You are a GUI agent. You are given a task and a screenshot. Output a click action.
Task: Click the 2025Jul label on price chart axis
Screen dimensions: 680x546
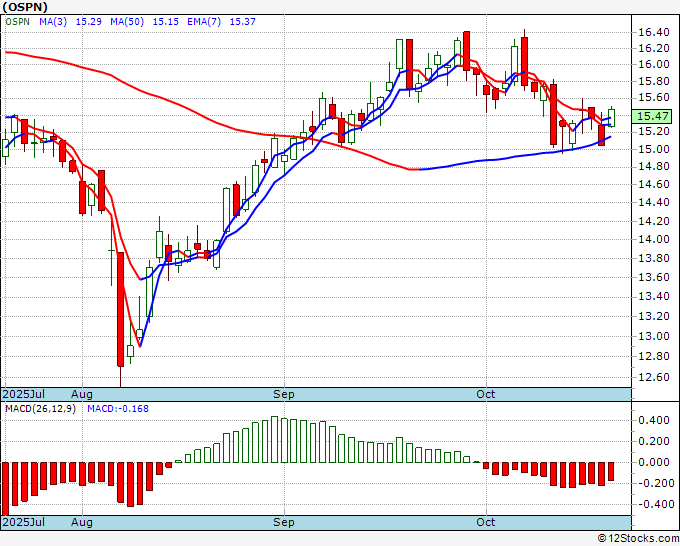coord(24,394)
